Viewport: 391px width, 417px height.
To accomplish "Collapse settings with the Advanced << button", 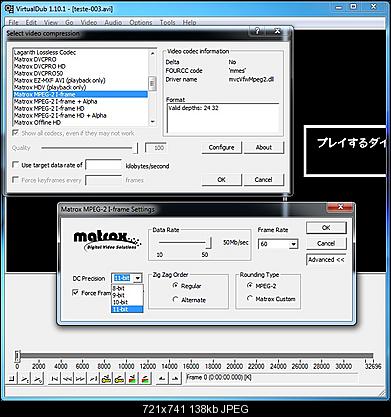I will 326,259.
